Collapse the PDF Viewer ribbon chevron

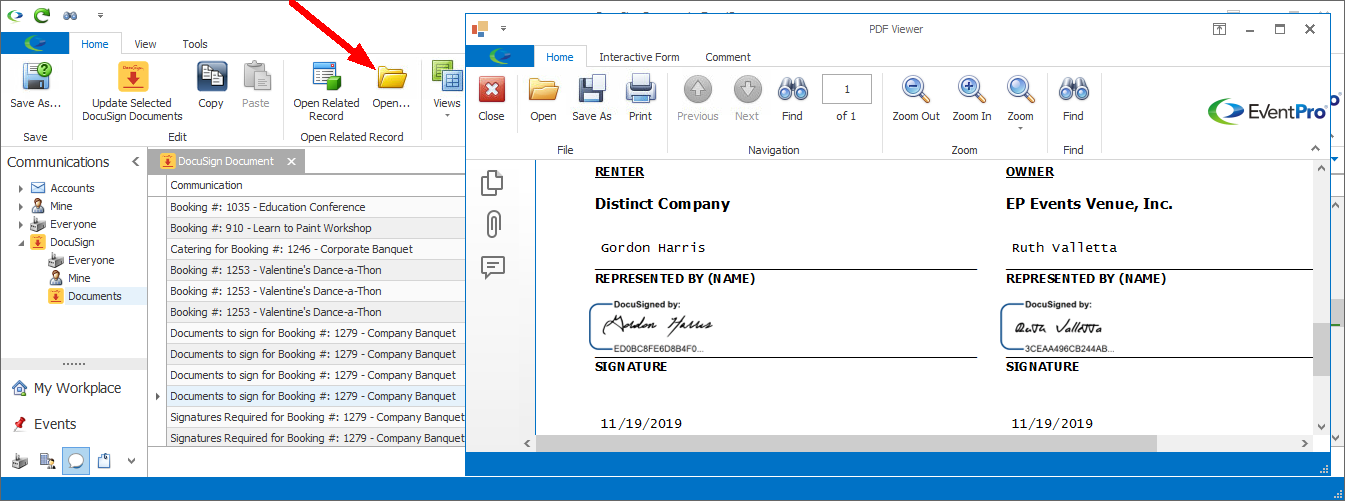[x=1315, y=148]
